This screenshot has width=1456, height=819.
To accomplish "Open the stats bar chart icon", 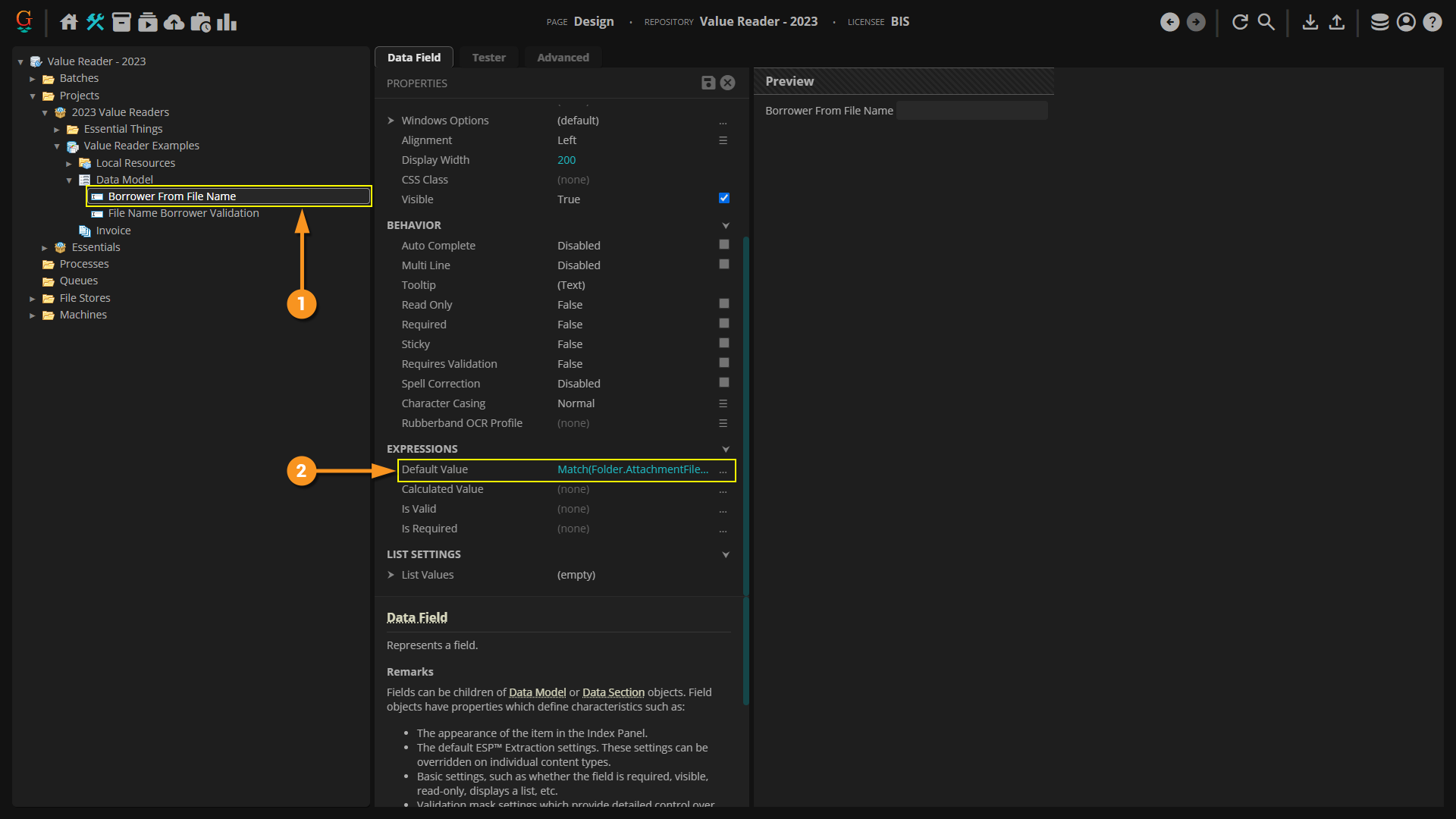I will click(x=227, y=22).
